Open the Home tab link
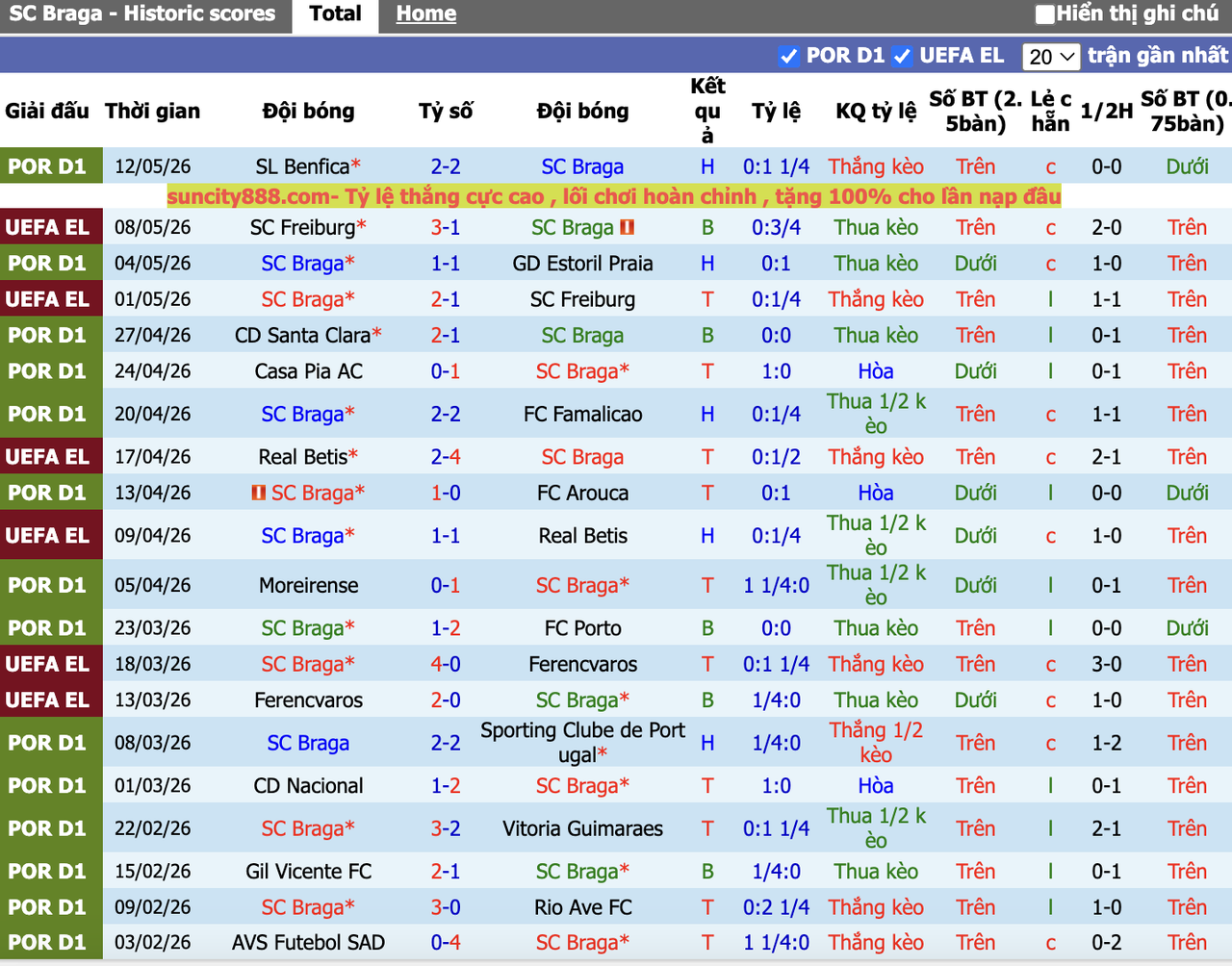1232x966 pixels. [425, 14]
